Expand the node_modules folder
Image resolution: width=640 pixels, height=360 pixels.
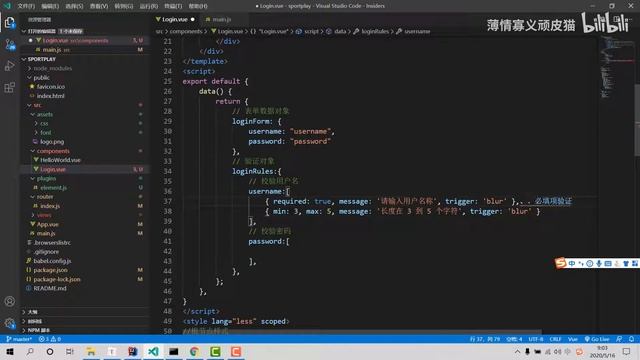(29, 68)
